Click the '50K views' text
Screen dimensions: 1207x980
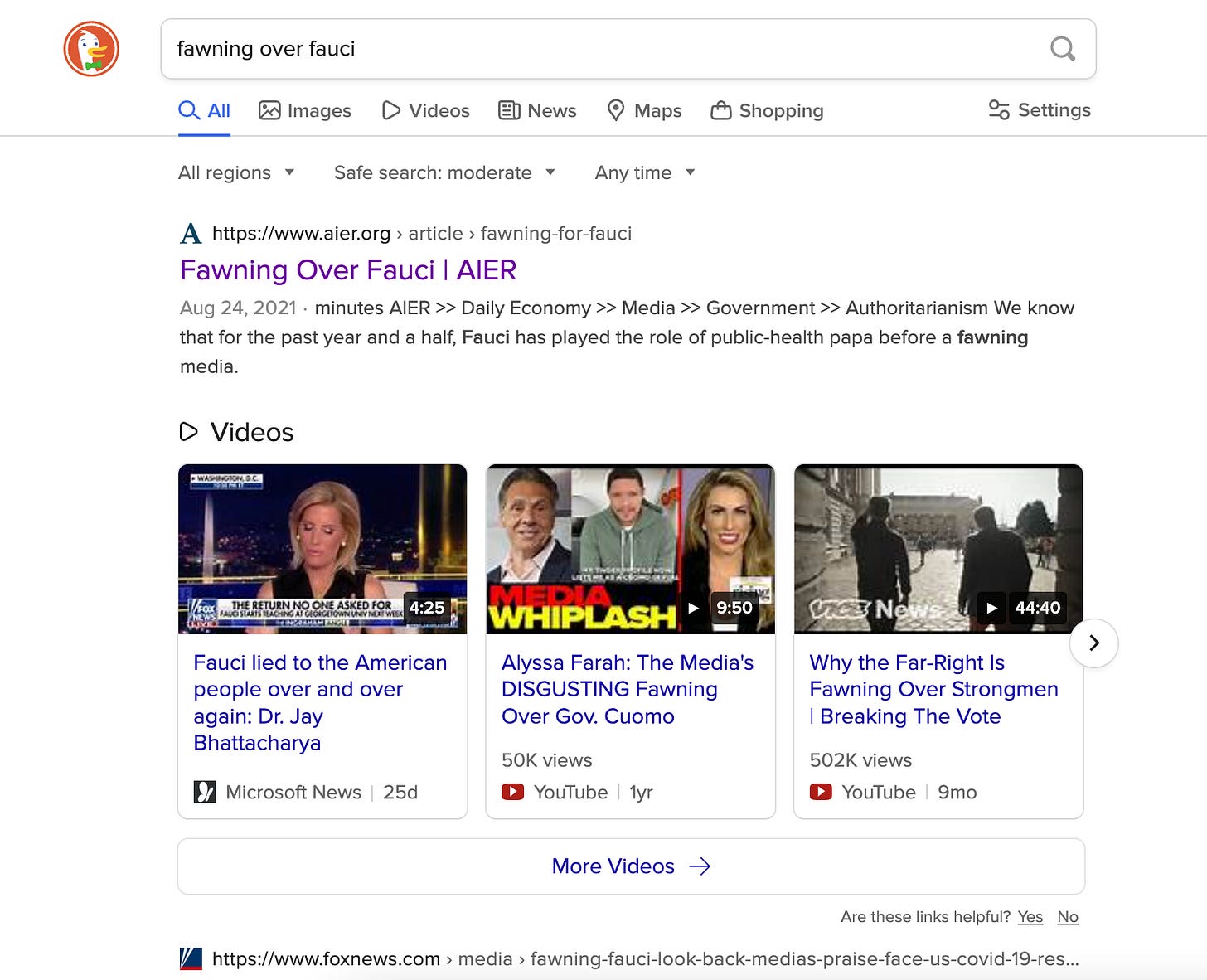click(547, 760)
